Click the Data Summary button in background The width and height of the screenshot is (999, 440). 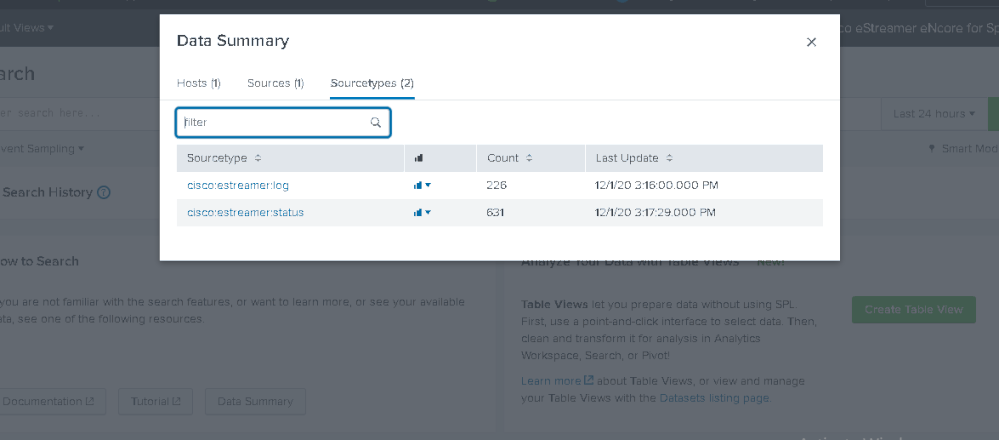coord(255,401)
